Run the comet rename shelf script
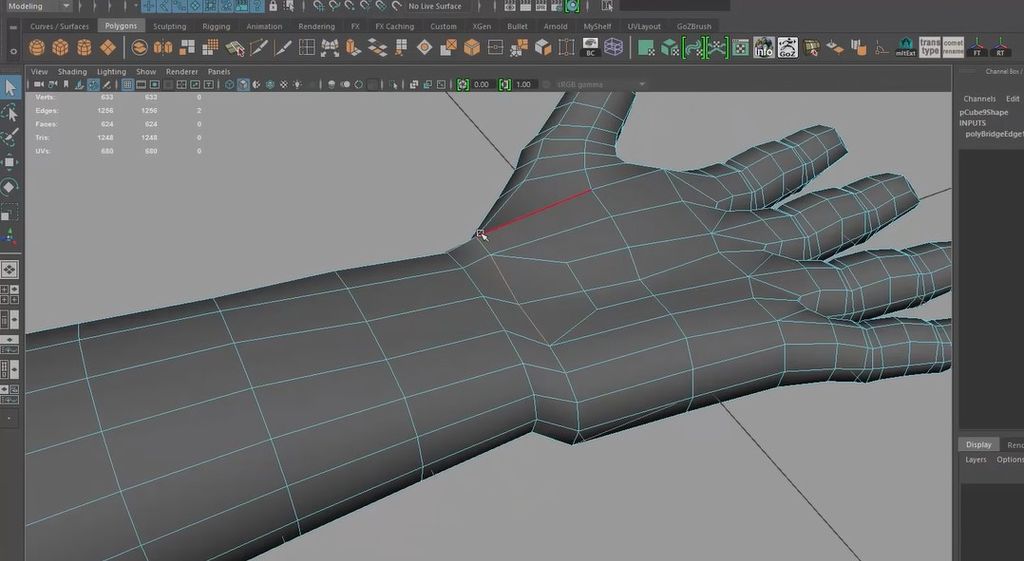Viewport: 1024px width, 561px height. [x=953, y=48]
